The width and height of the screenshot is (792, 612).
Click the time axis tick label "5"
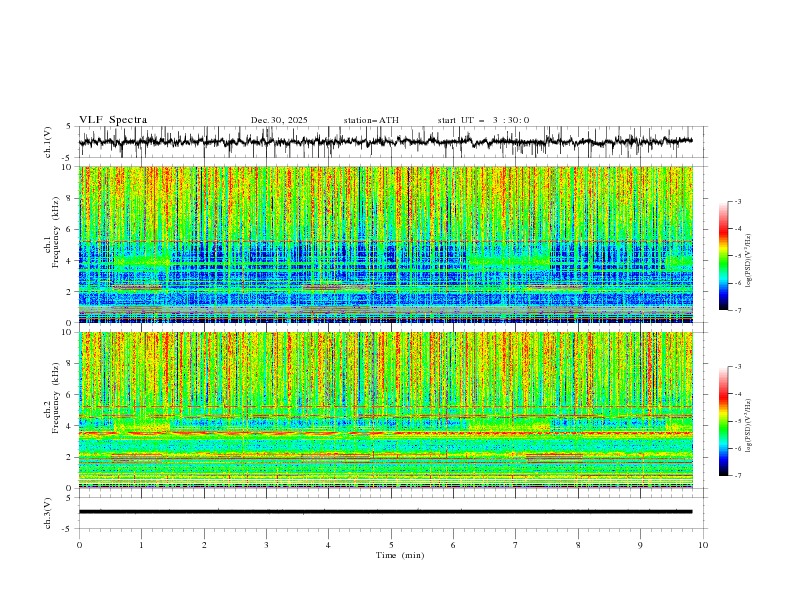[391, 545]
